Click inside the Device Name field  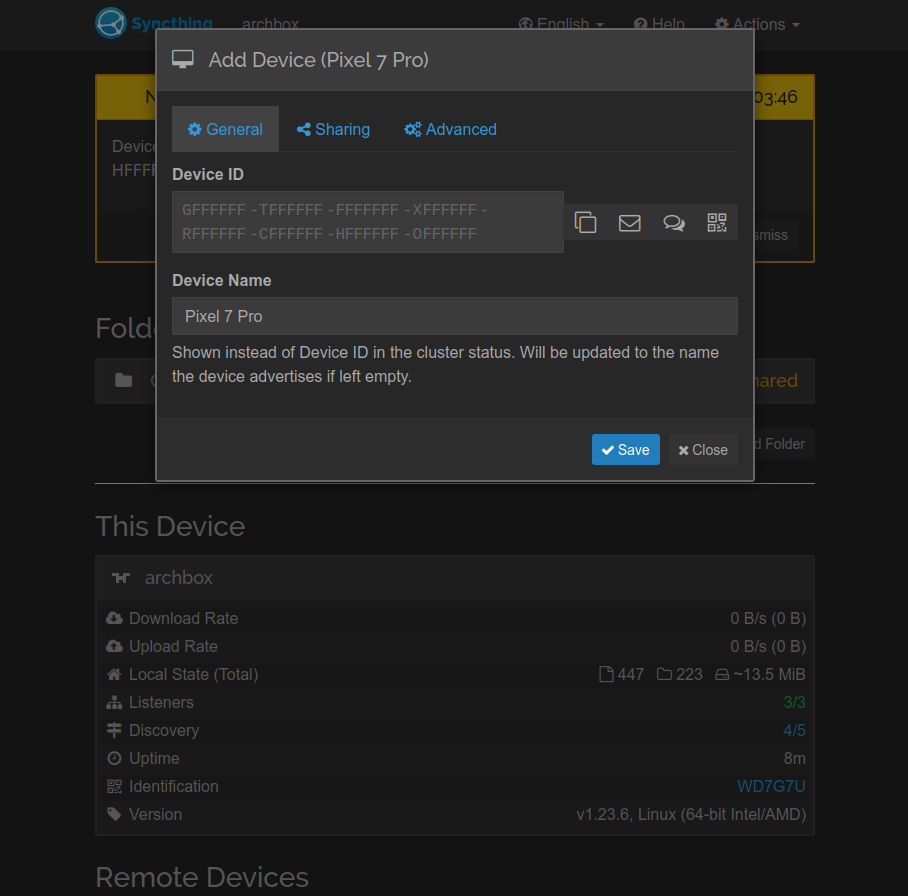pyautogui.click(x=455, y=315)
